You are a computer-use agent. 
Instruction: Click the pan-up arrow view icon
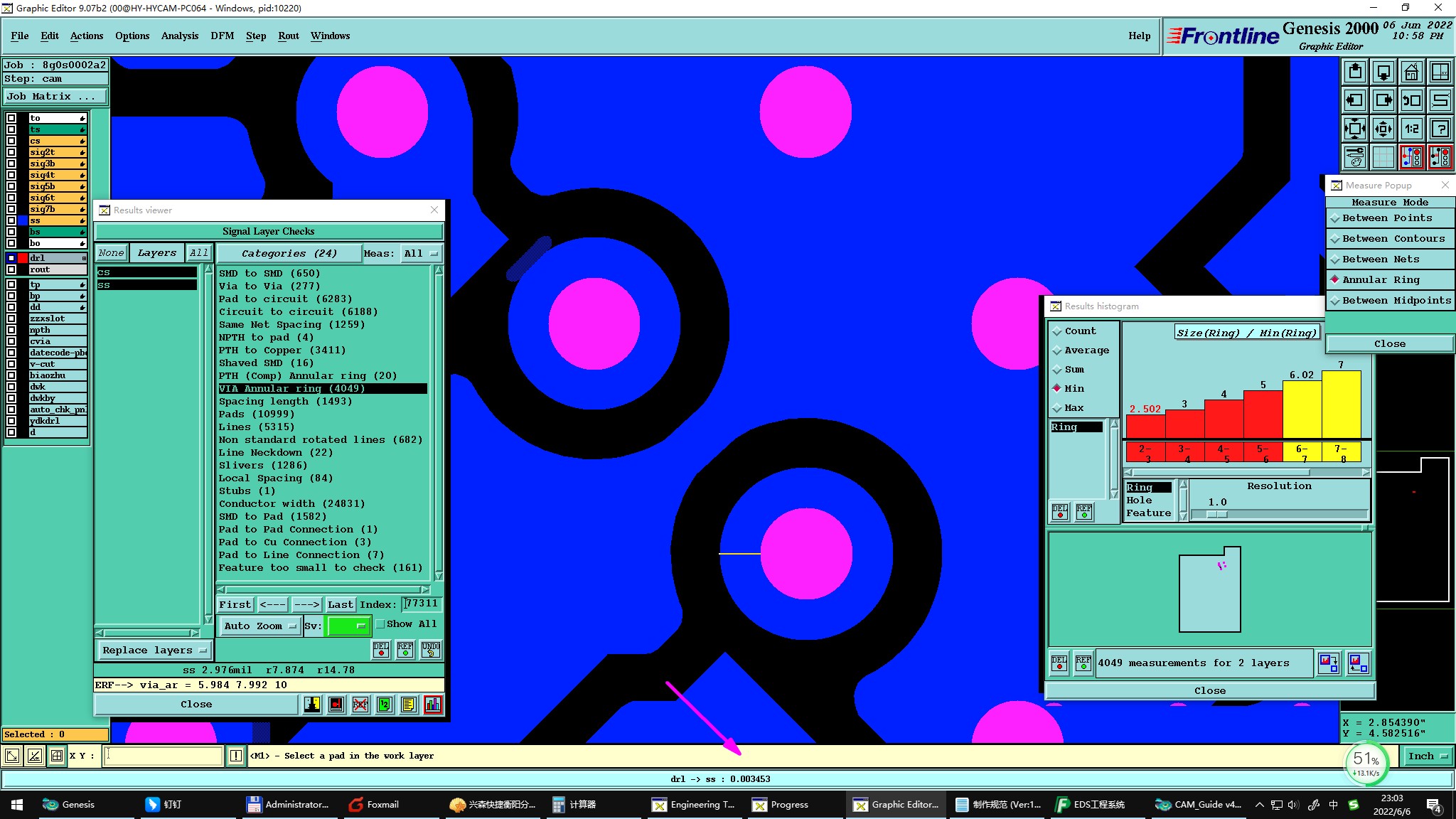coord(1355,72)
